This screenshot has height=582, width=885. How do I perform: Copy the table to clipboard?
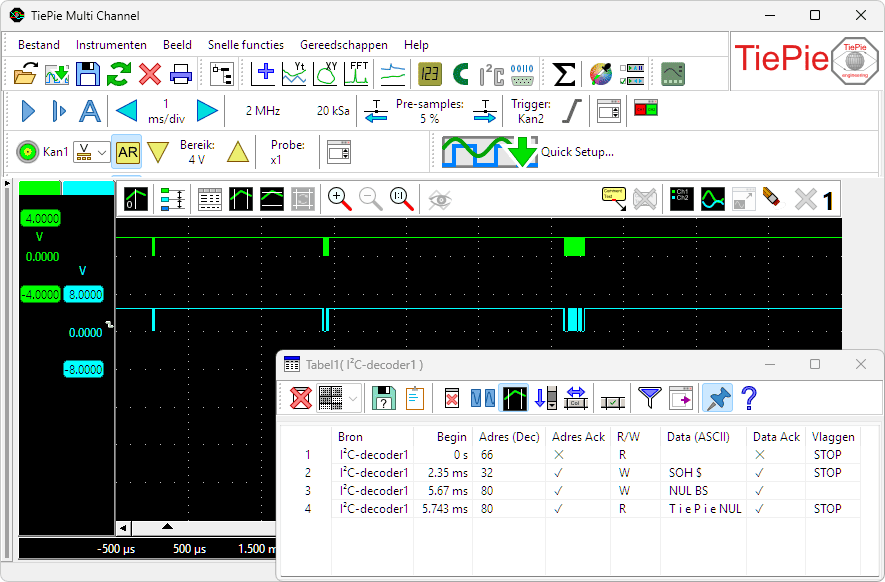415,399
